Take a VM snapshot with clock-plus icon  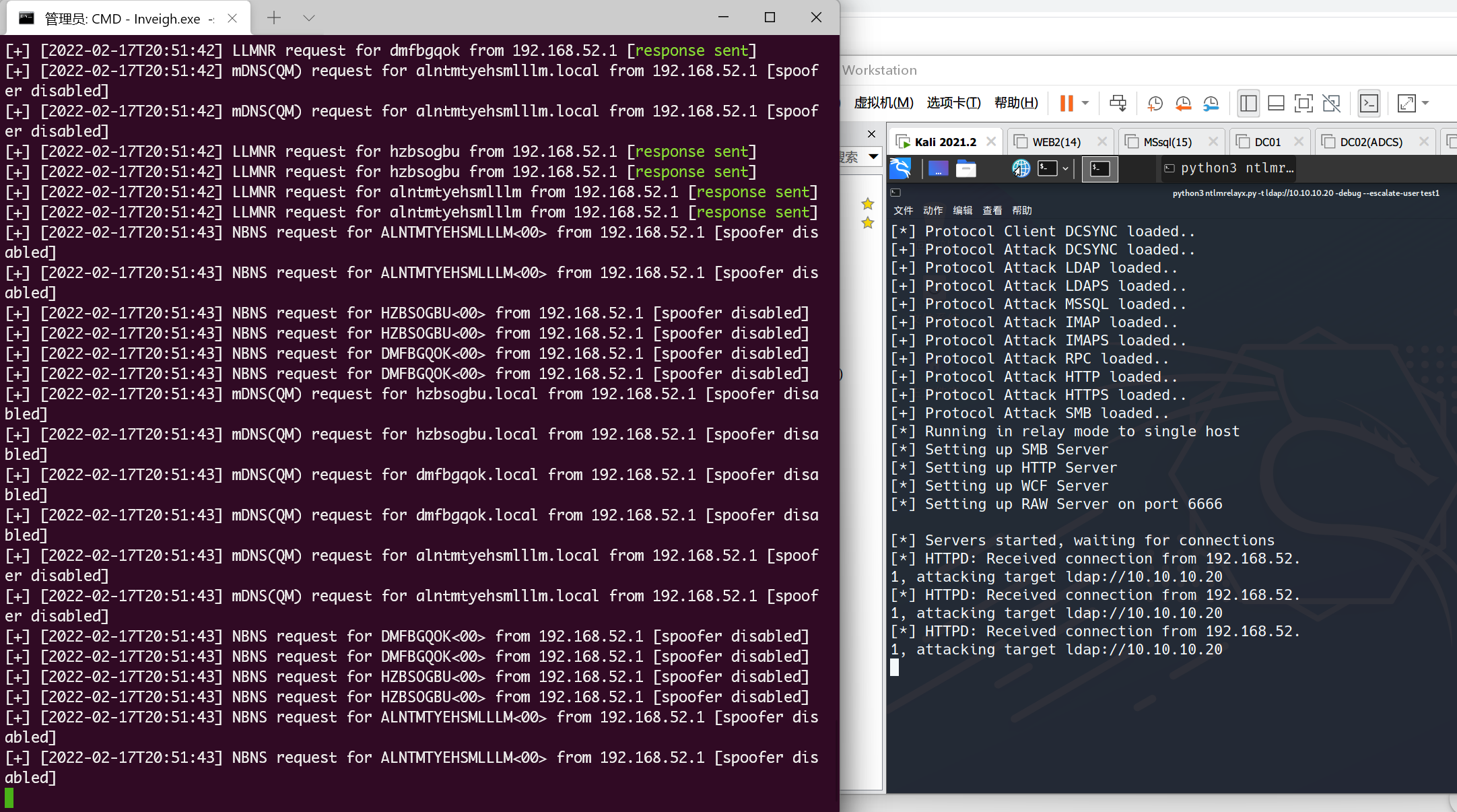[x=1155, y=103]
